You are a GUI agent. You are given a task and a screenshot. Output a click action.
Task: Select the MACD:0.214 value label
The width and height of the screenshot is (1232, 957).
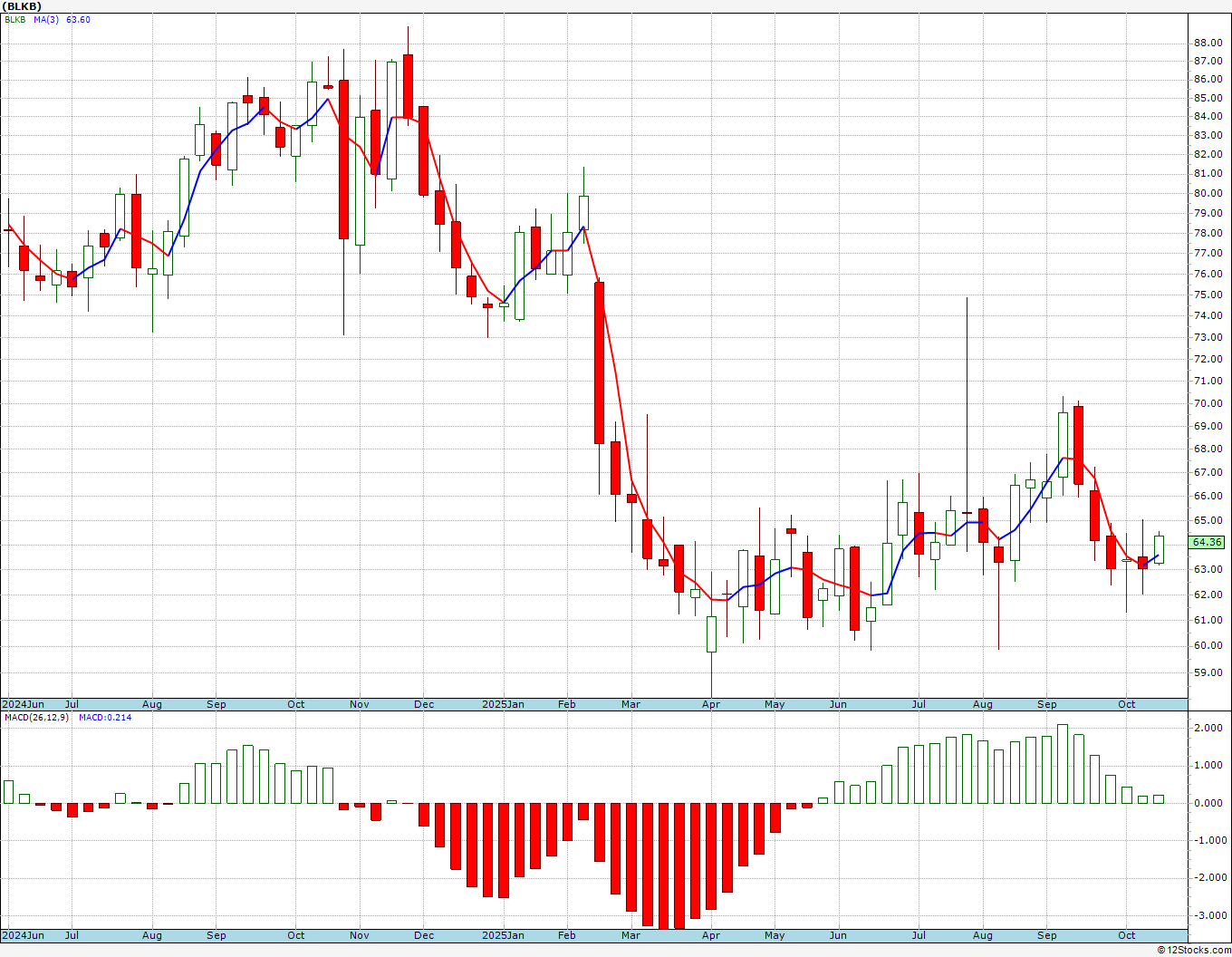point(105,718)
